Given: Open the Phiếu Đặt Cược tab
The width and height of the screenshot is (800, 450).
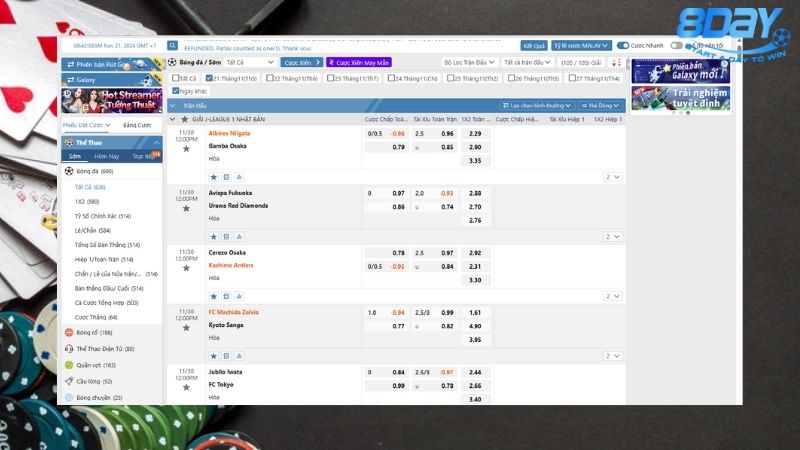Looking at the screenshot, I should (x=86, y=125).
